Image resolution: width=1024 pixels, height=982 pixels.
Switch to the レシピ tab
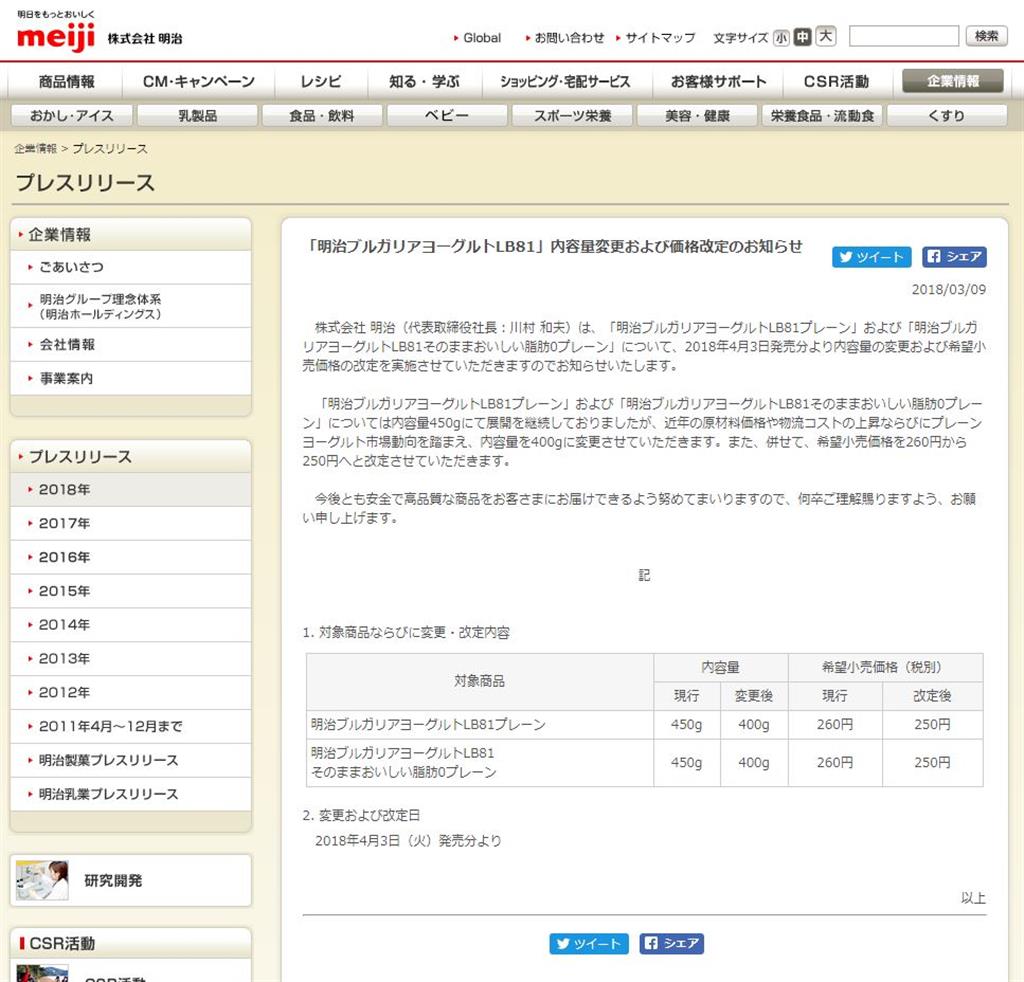tap(321, 81)
